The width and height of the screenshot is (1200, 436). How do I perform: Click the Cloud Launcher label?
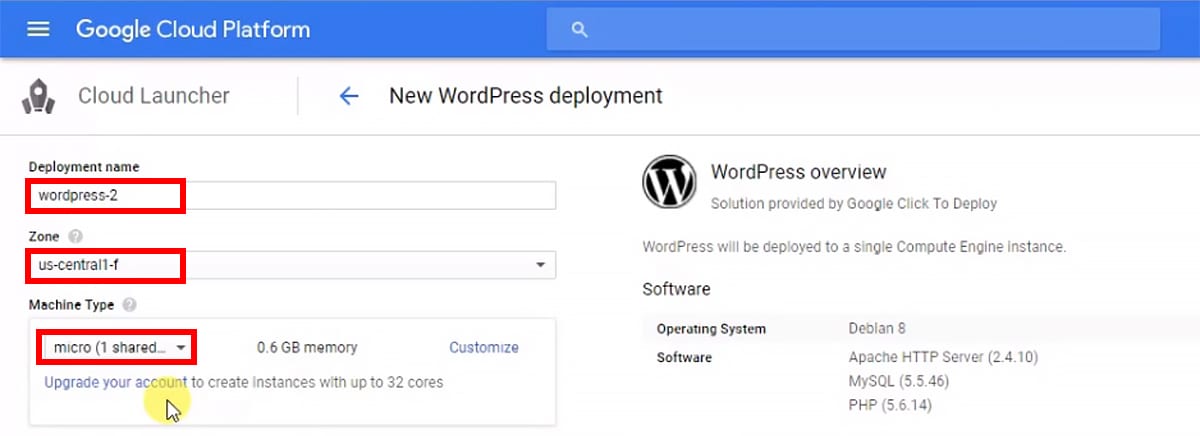[154, 96]
